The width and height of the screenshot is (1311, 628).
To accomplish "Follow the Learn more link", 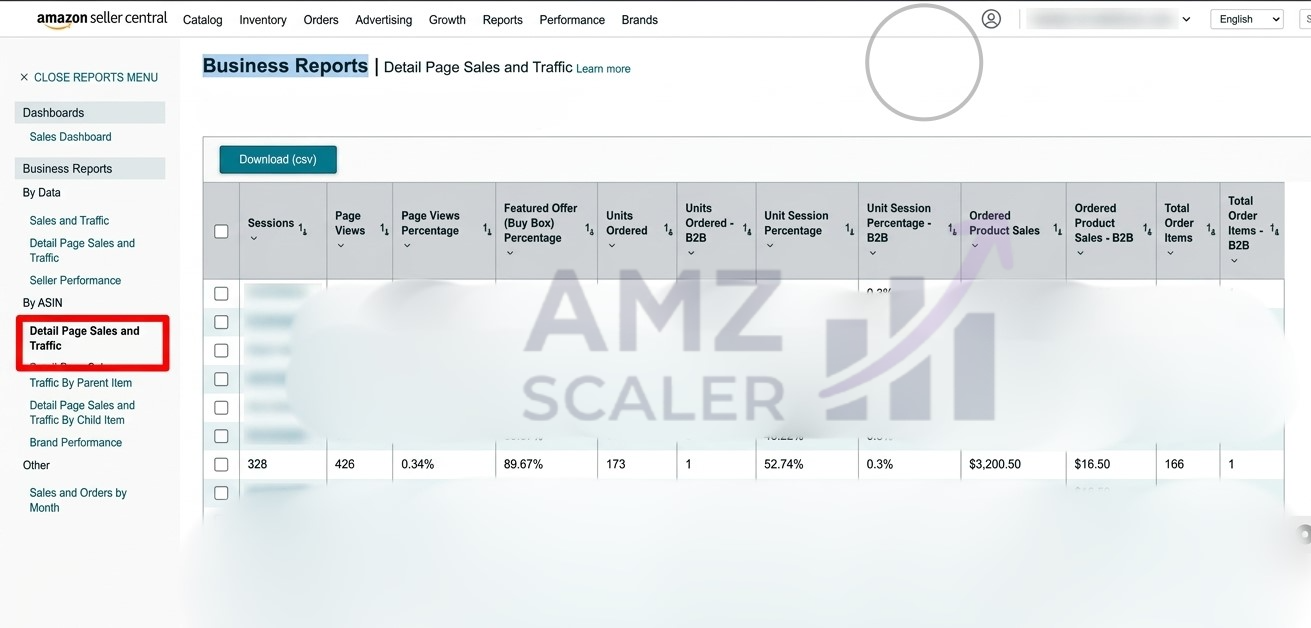I will [x=603, y=69].
